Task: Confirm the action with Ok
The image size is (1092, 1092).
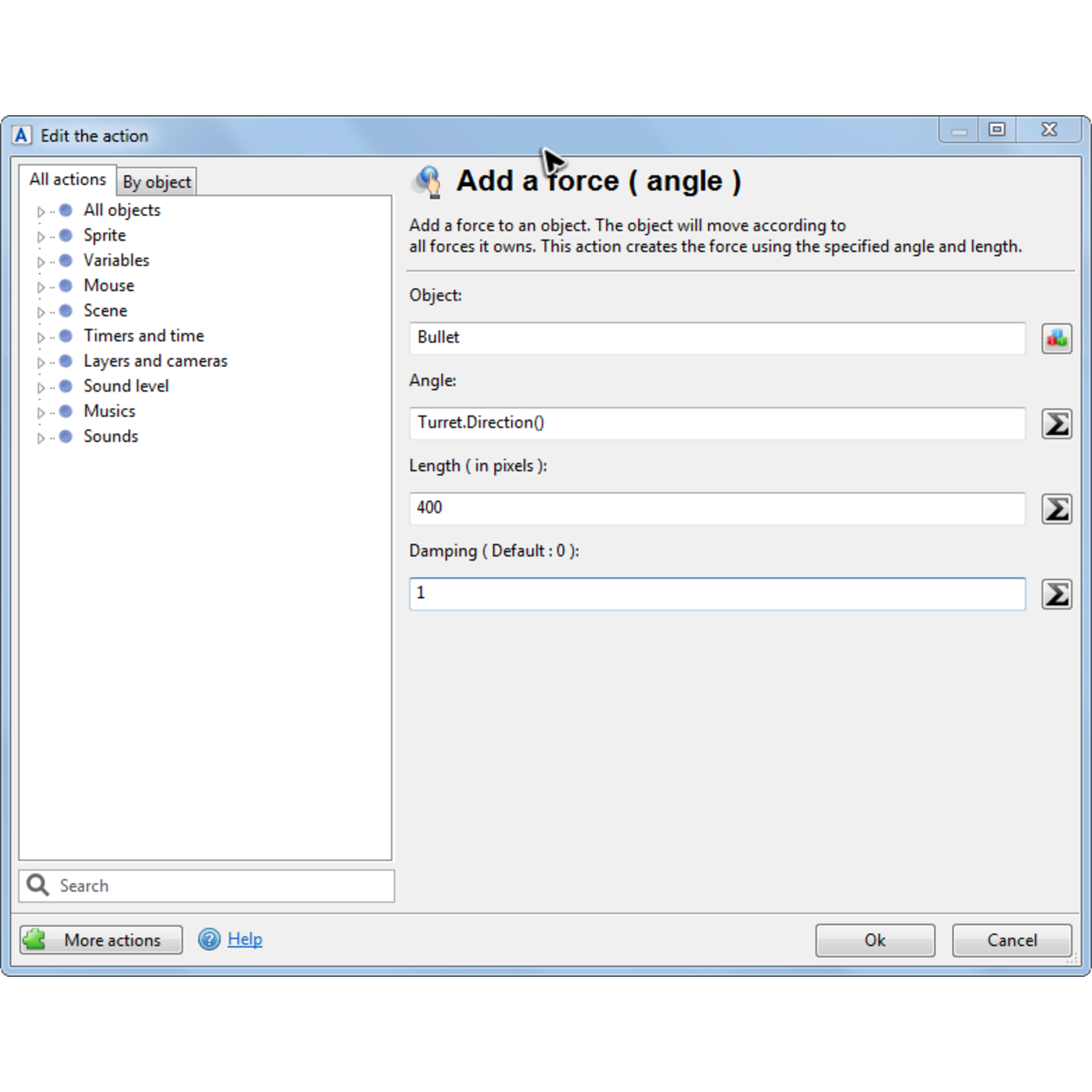Action: click(x=874, y=940)
